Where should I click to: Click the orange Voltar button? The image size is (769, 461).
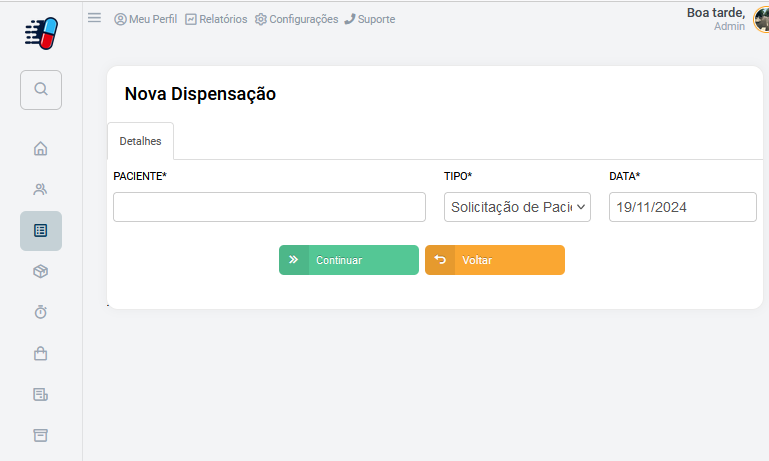tap(495, 260)
